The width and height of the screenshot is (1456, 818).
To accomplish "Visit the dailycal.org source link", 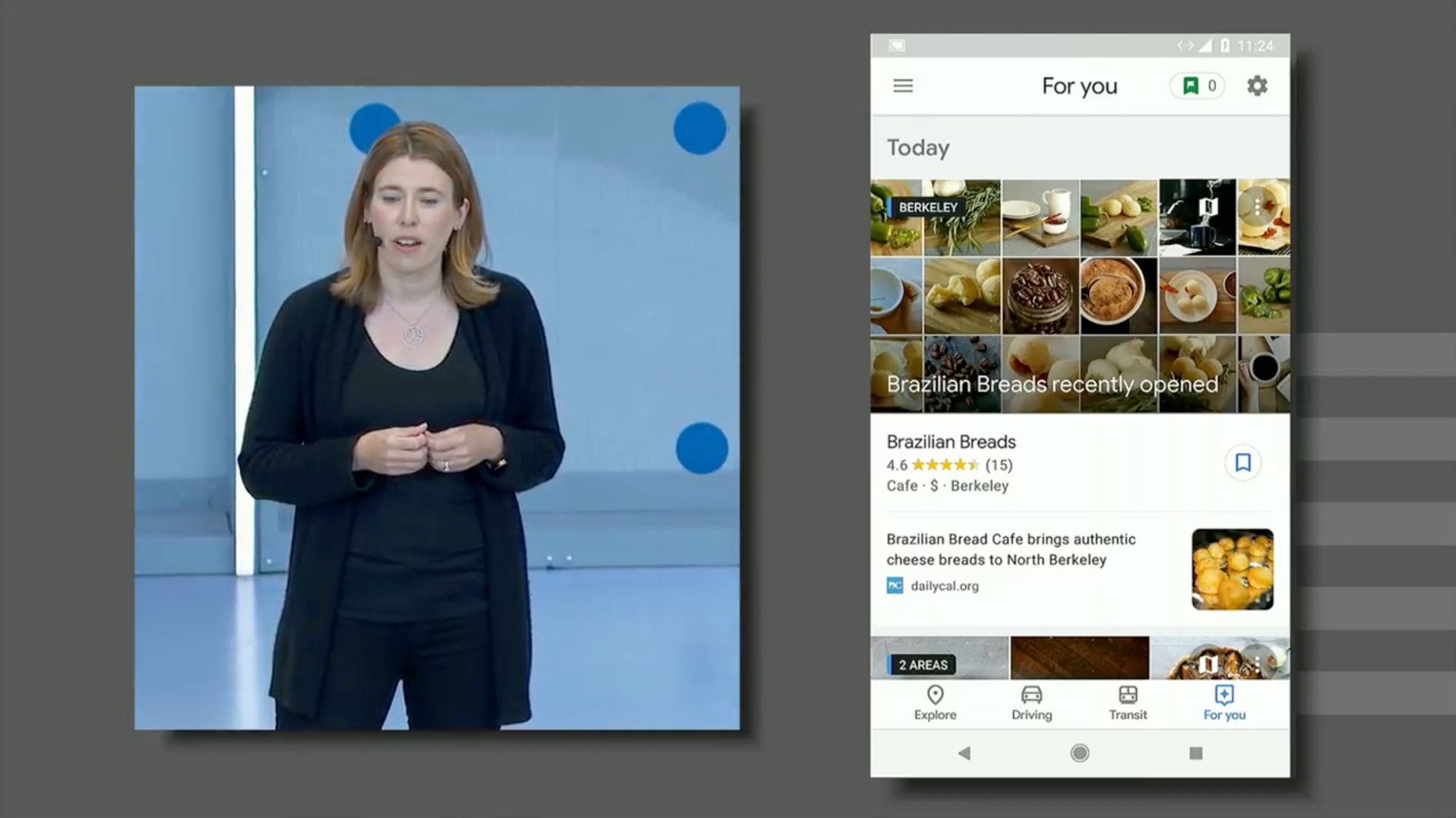I will 945,586.
